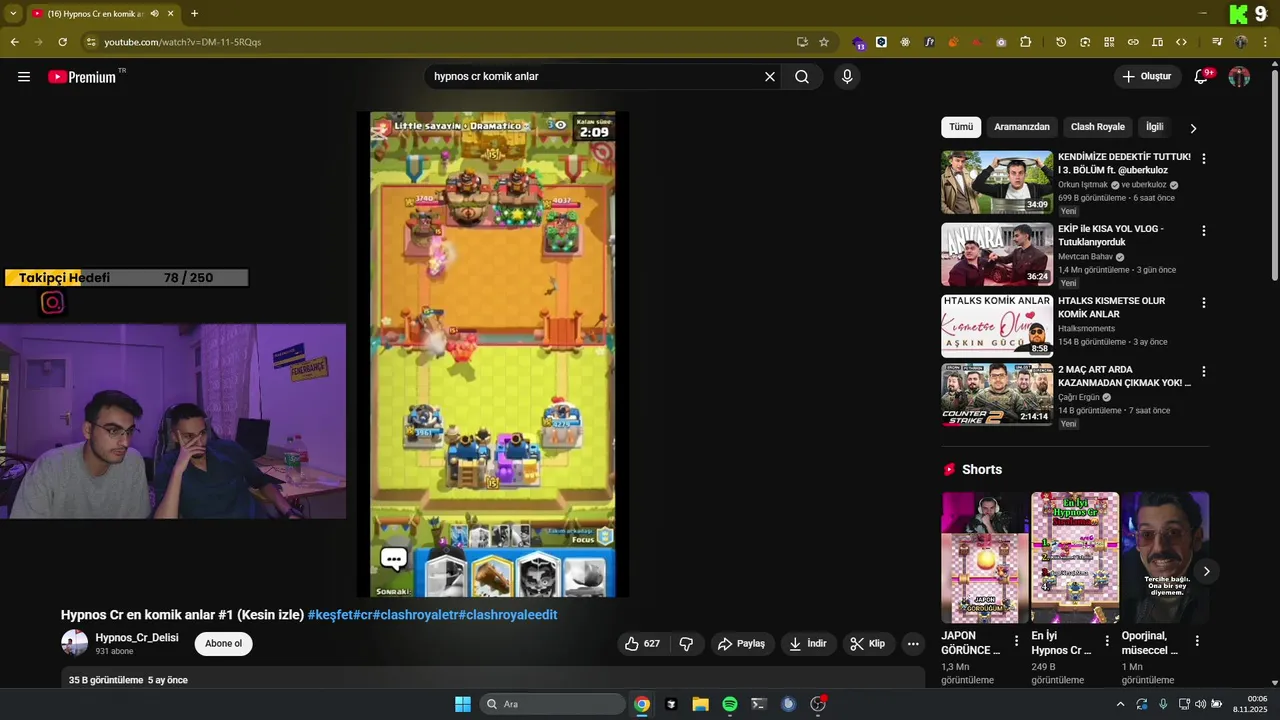1280x720 pixels.
Task: Dislike the video with thumbs down
Action: [x=686, y=644]
